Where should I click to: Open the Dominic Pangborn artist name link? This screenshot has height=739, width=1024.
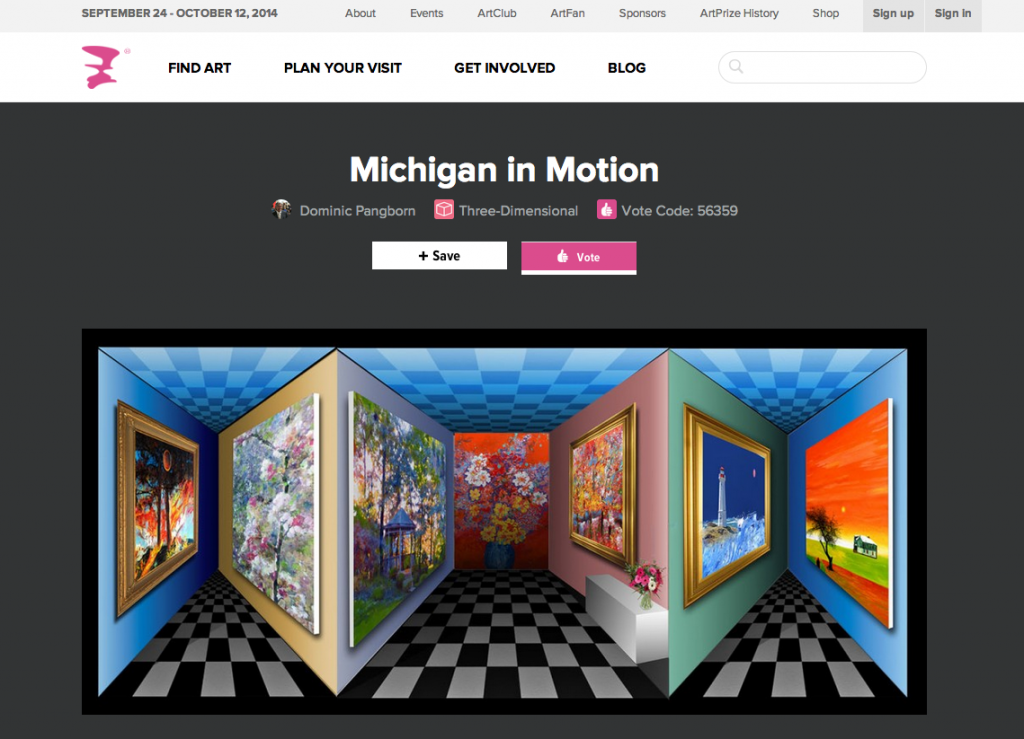[x=357, y=211]
